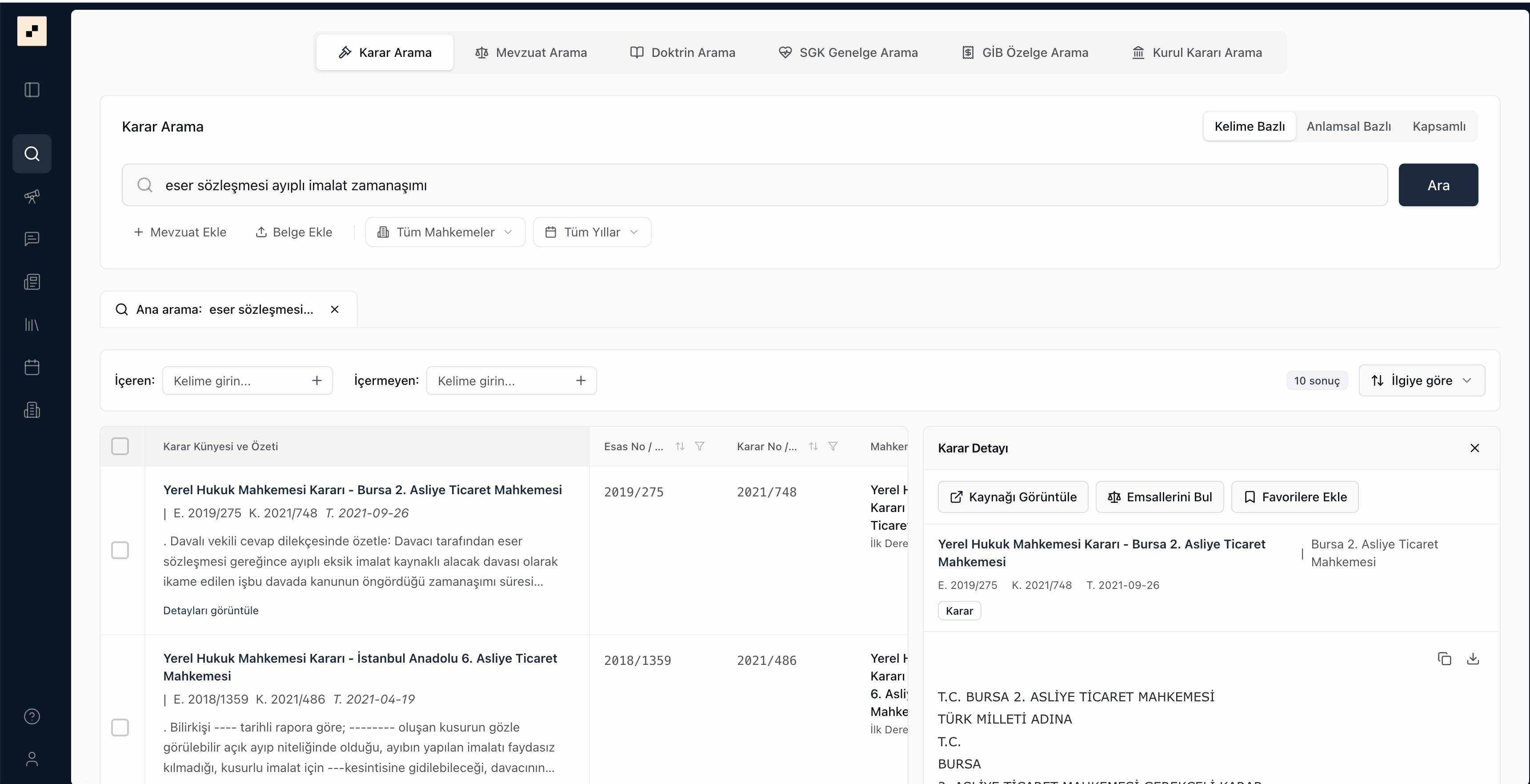This screenshot has height=784, width=1530.
Task: Click the telescope icon in sidebar
Action: pyautogui.click(x=32, y=196)
